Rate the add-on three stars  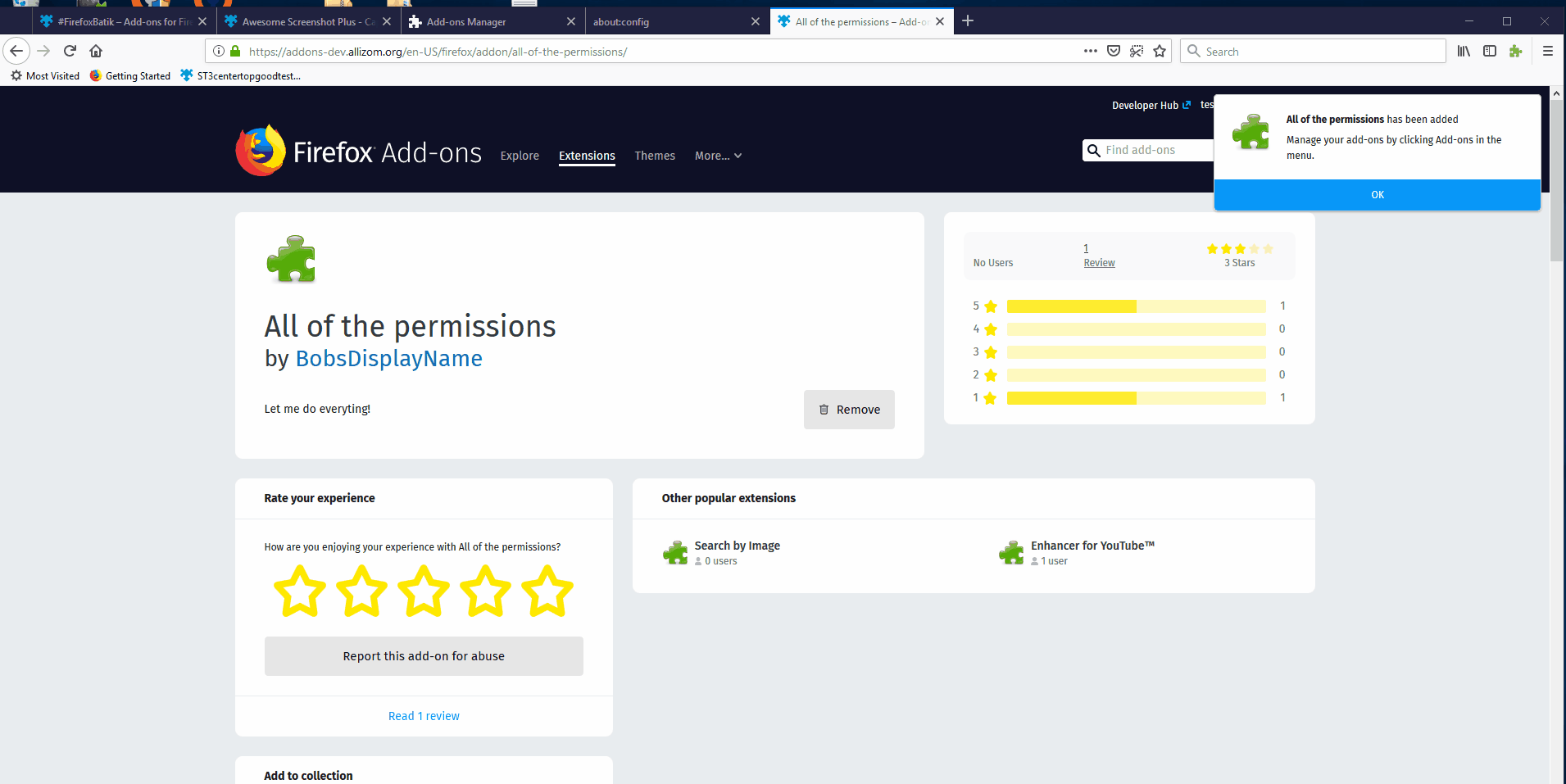[424, 591]
